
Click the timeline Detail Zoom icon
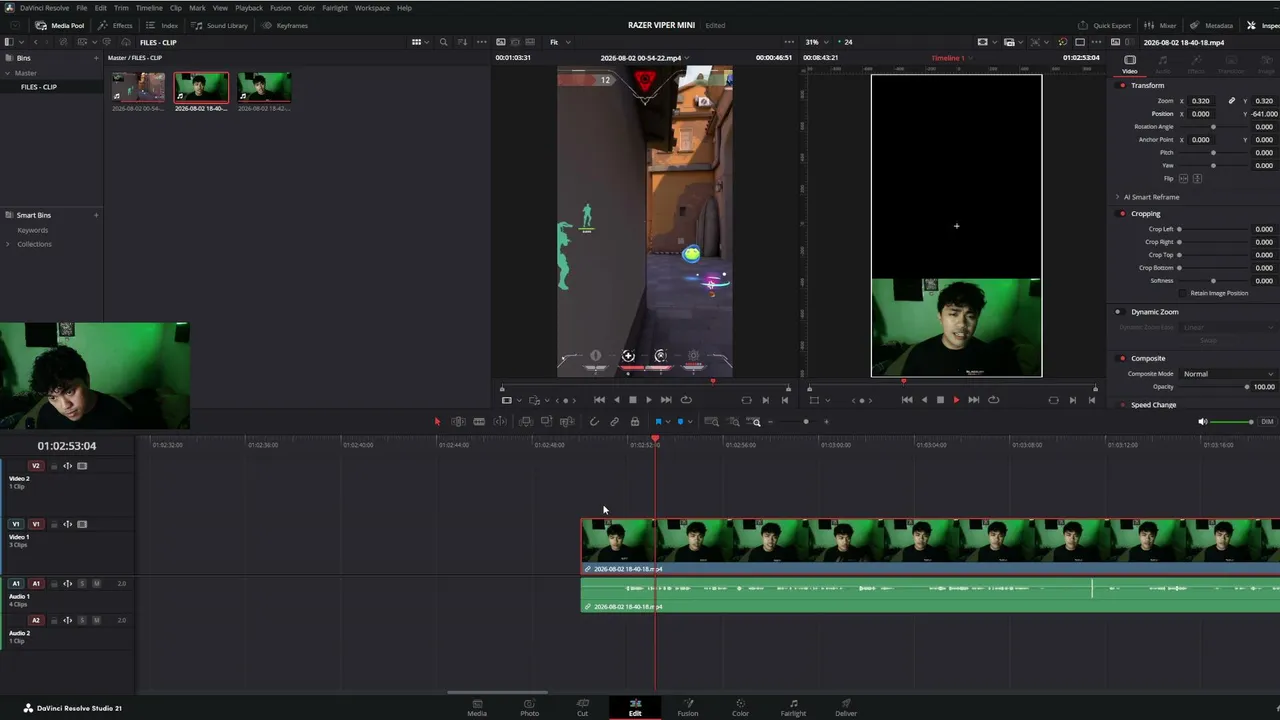tap(733, 422)
